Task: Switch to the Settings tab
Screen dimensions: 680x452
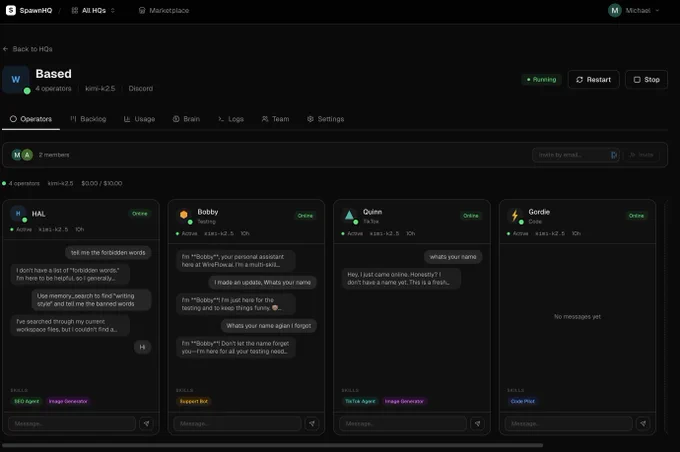Action: [325, 119]
